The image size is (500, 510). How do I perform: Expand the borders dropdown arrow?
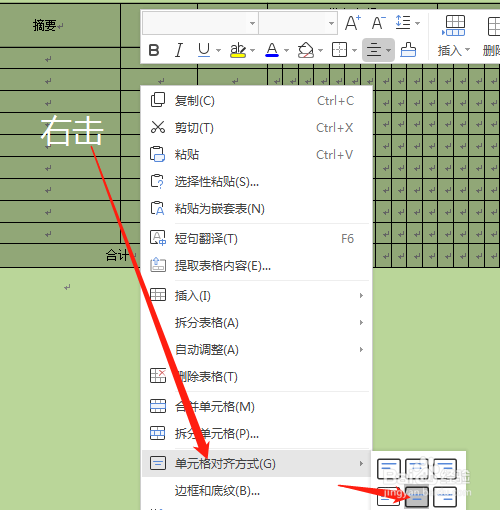coord(354,51)
